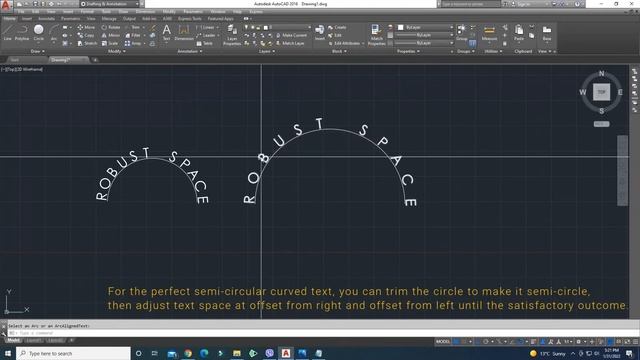Expand the Annotation panel
The height and width of the screenshot is (360, 640).
point(190,51)
